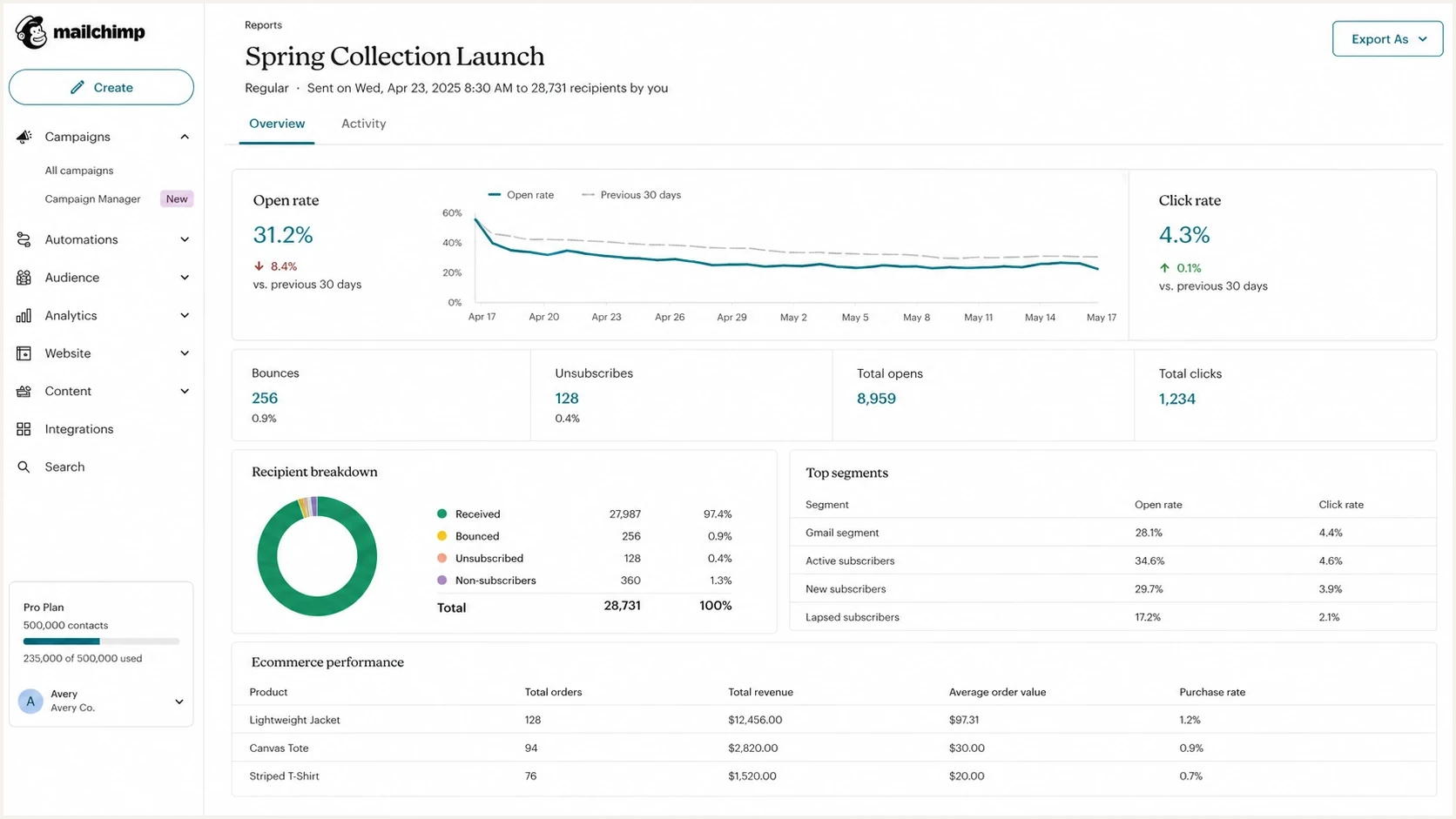
Task: Click the Gmail segment row name
Action: [842, 533]
